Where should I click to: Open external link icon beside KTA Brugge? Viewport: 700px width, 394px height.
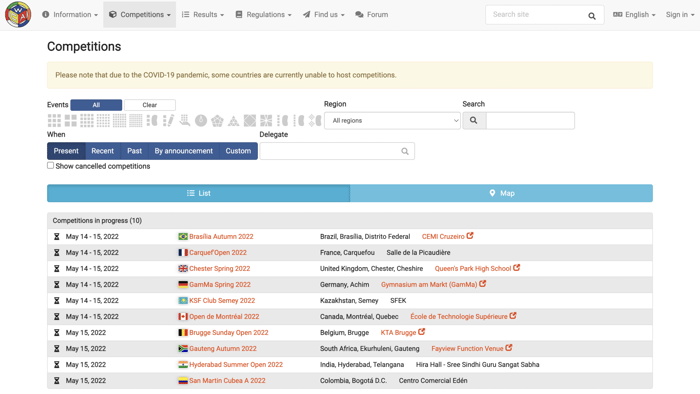pos(421,332)
